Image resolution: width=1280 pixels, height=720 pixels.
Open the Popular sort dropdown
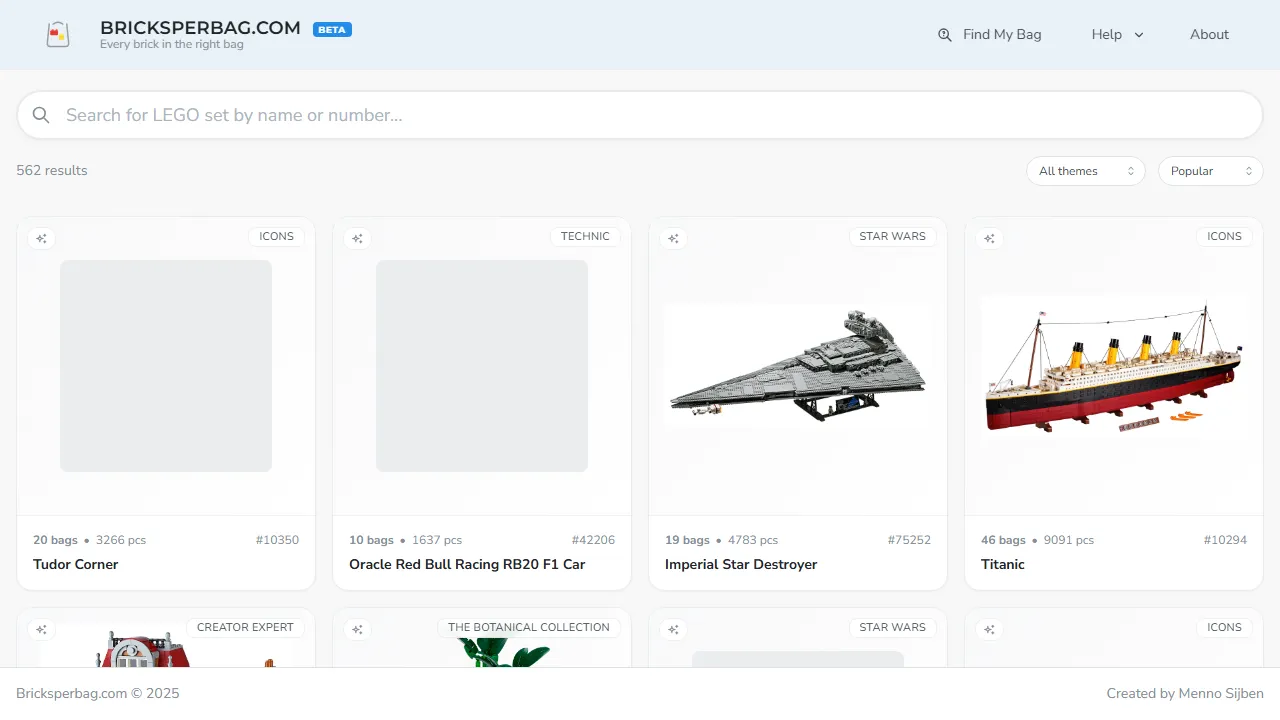click(1210, 171)
